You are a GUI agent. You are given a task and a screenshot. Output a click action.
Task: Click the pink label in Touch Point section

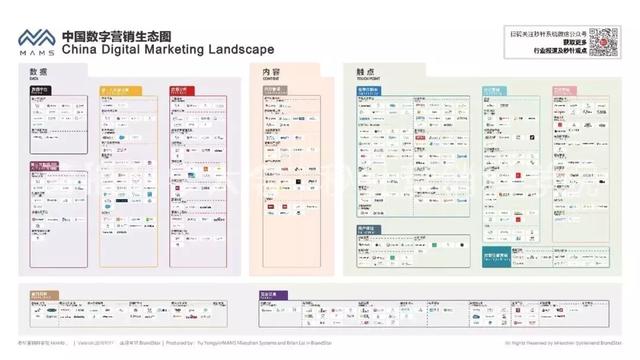point(564,91)
